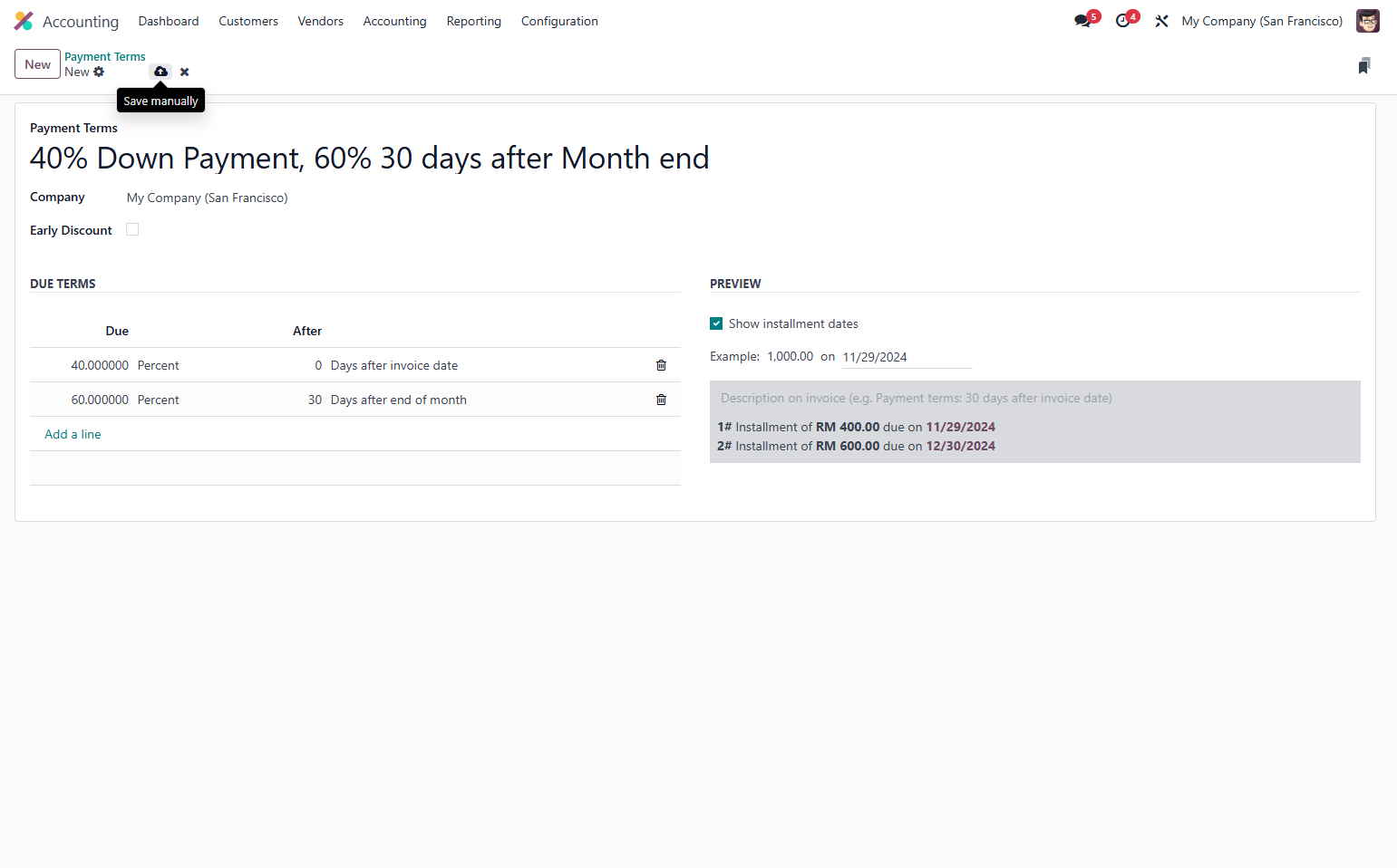Edit the 60.000000 due value

[x=100, y=400]
